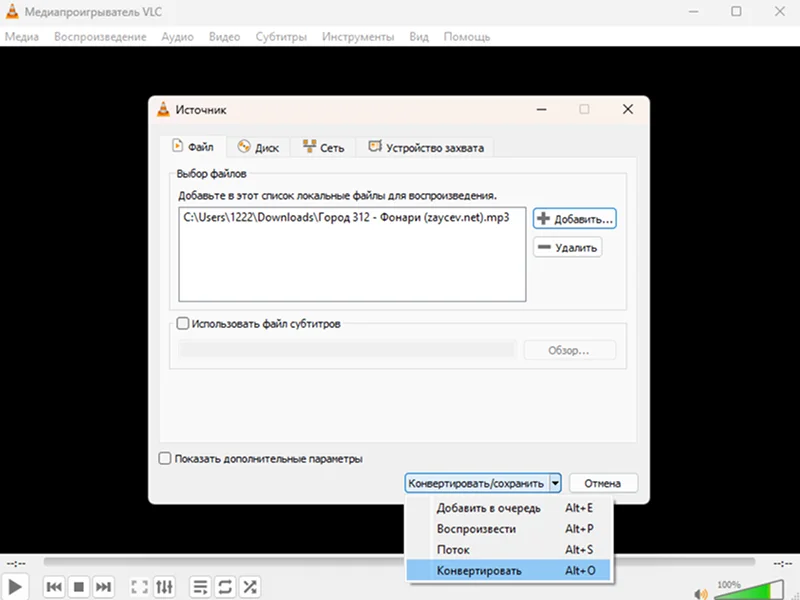Open the Инструменты menu

pos(358,37)
